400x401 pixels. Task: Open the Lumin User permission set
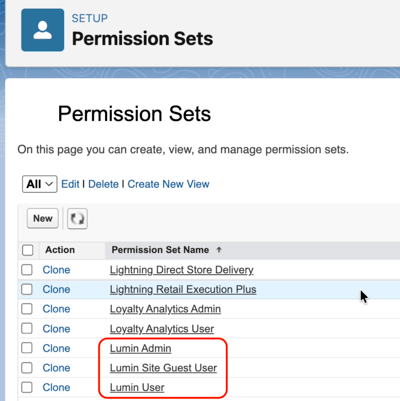(137, 387)
